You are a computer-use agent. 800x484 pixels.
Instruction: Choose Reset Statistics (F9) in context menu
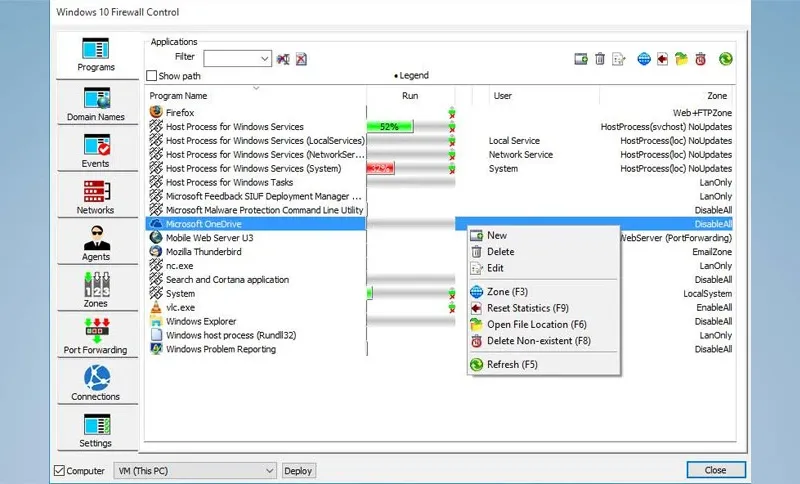coord(544,308)
